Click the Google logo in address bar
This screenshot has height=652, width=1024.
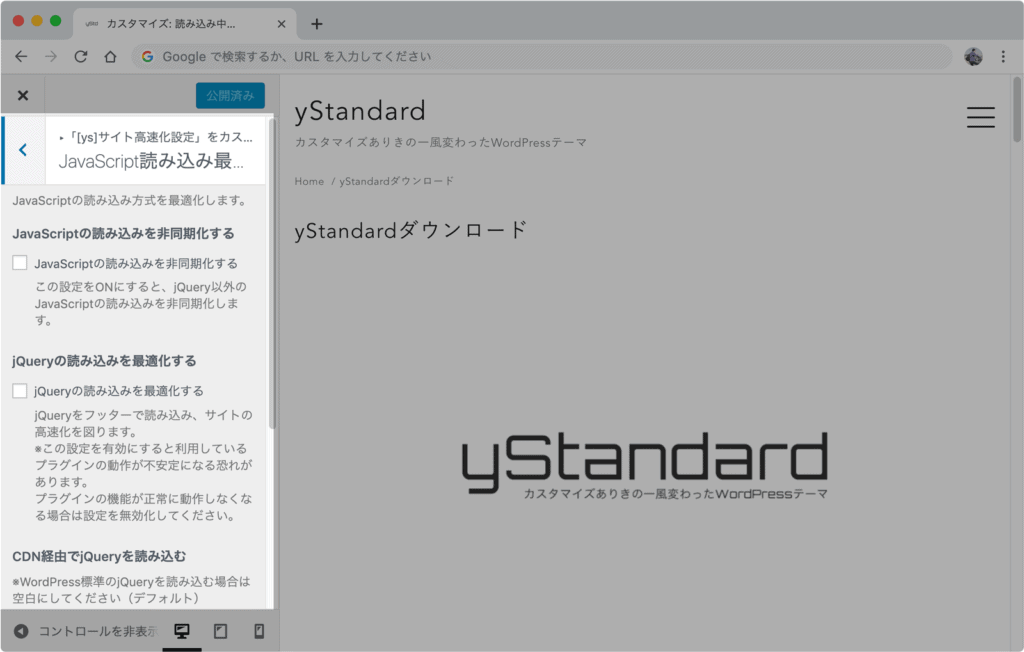point(148,57)
